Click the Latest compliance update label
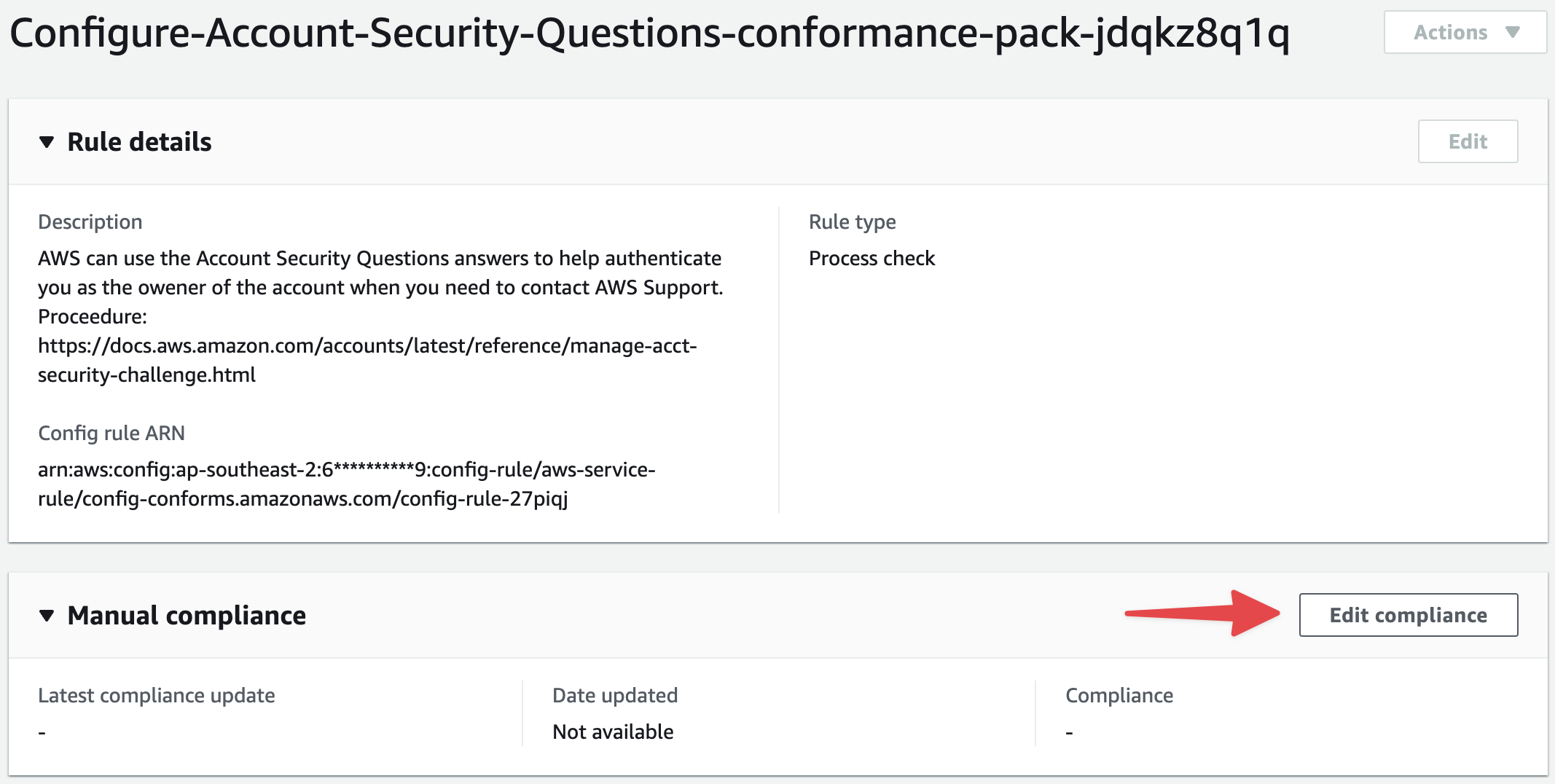Image resolution: width=1555 pixels, height=784 pixels. pos(157,696)
